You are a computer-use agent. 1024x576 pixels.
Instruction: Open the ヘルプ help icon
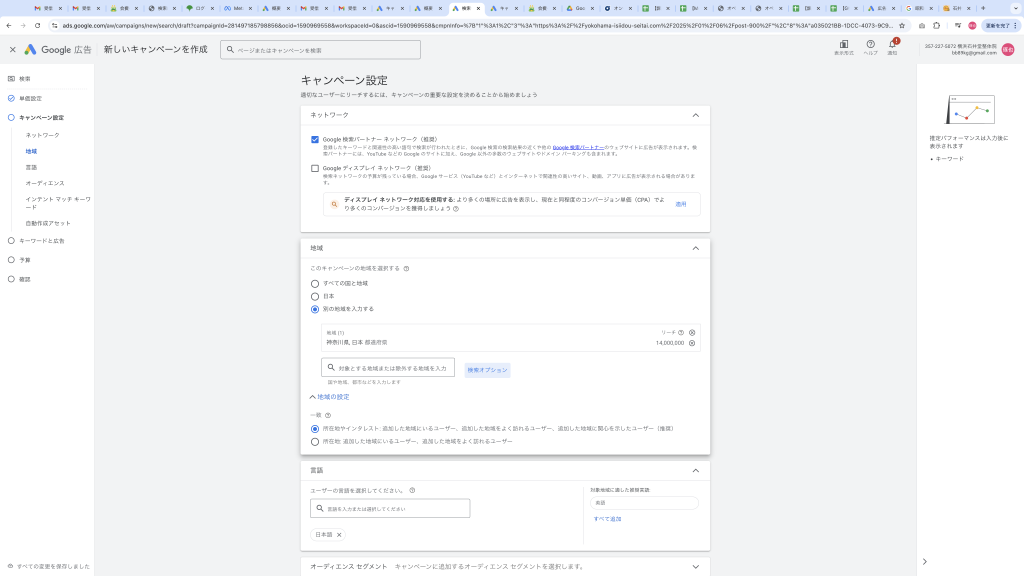pos(870,45)
